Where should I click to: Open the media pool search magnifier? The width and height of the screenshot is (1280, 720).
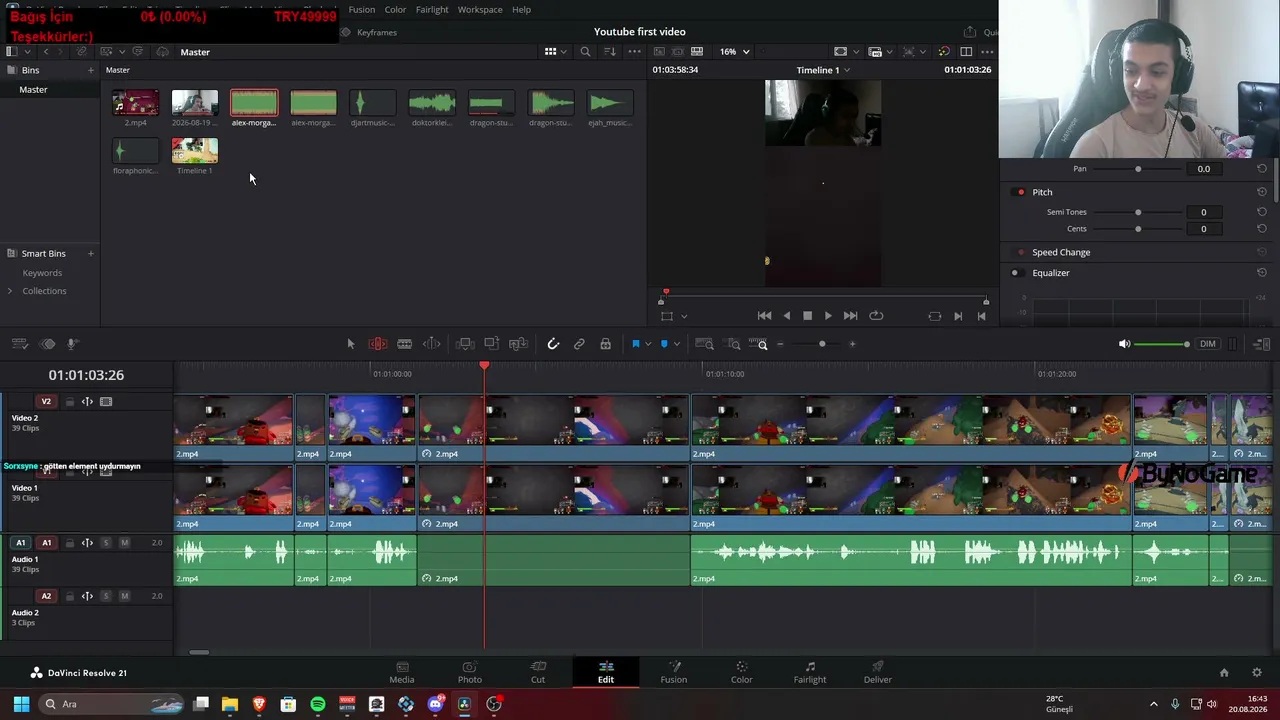coord(585,52)
